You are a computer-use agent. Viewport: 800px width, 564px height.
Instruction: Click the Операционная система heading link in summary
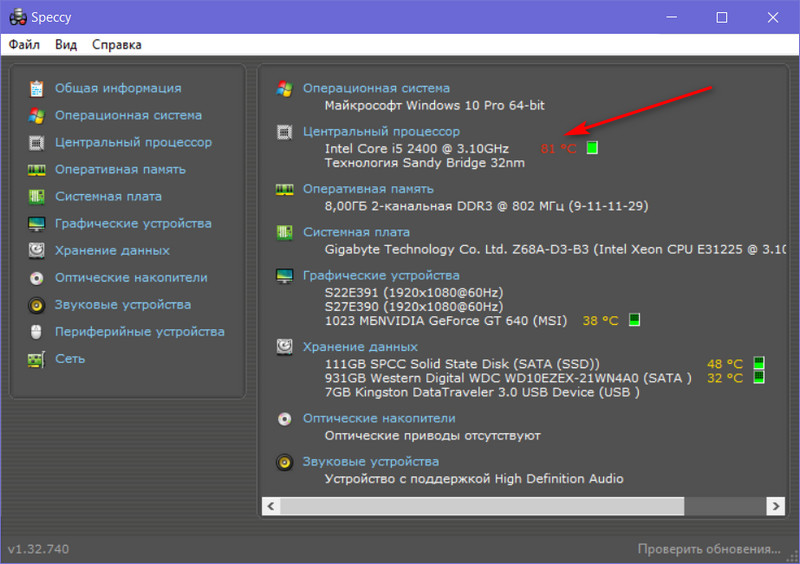[376, 88]
